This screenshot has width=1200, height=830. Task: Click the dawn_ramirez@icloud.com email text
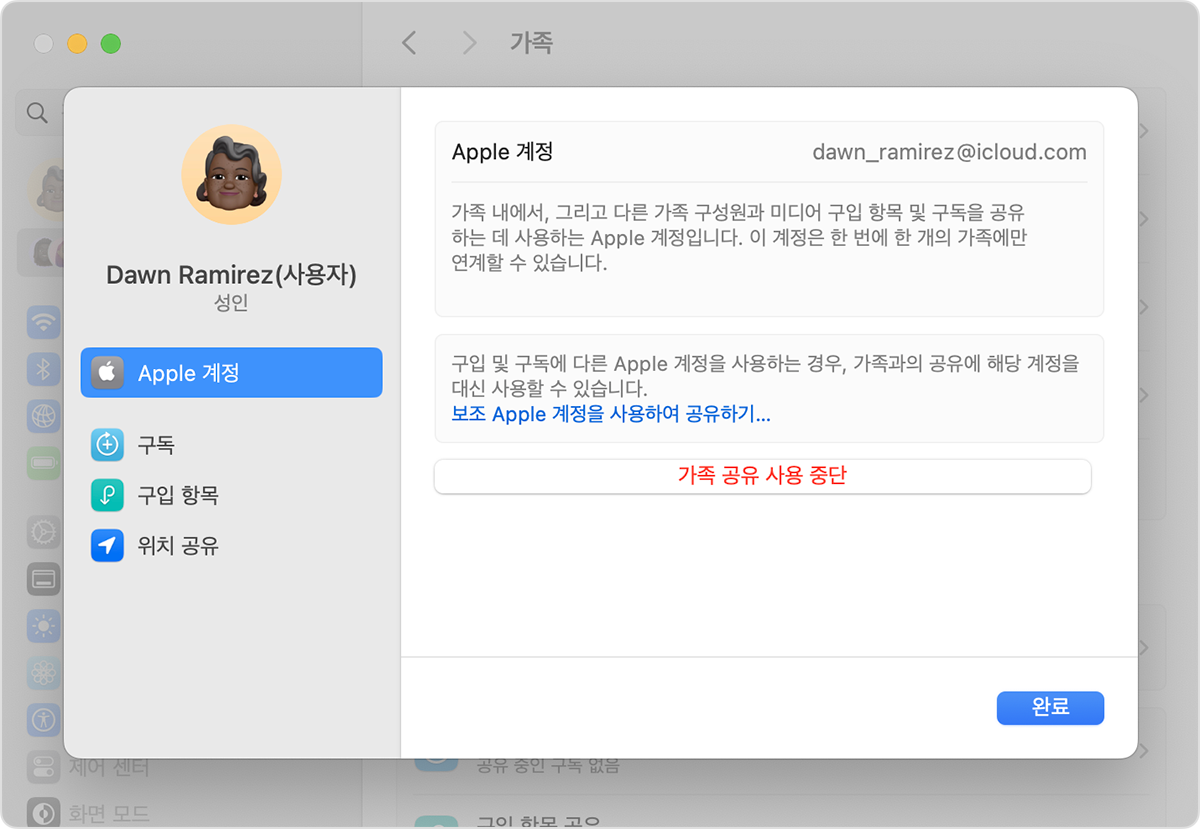click(x=949, y=152)
